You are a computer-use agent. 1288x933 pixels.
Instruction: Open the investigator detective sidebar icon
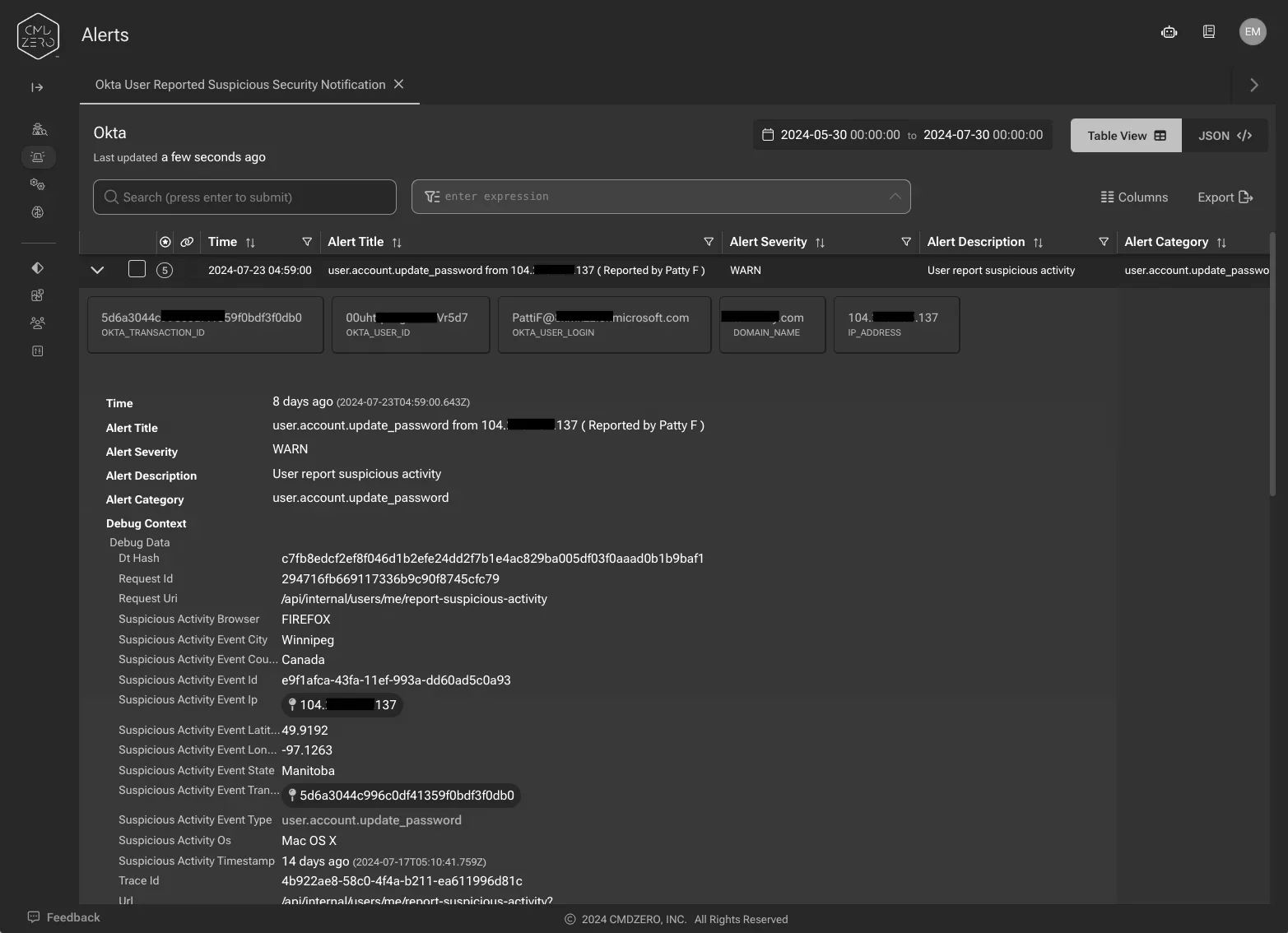pos(39,129)
